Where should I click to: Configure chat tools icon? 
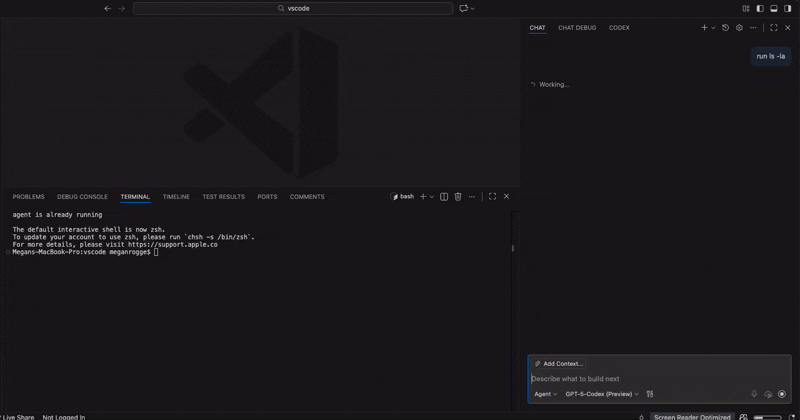click(649, 394)
